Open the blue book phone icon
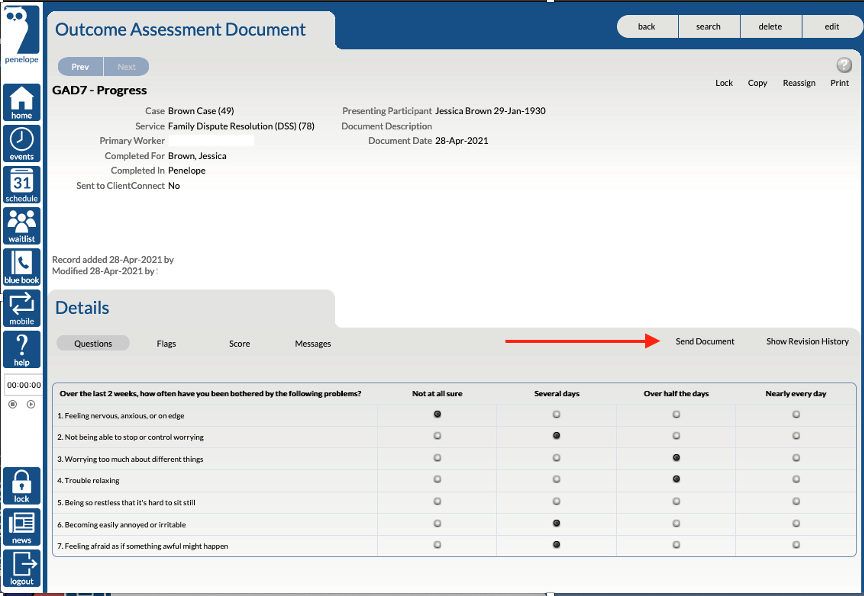This screenshot has height=596, width=864. pyautogui.click(x=21, y=267)
